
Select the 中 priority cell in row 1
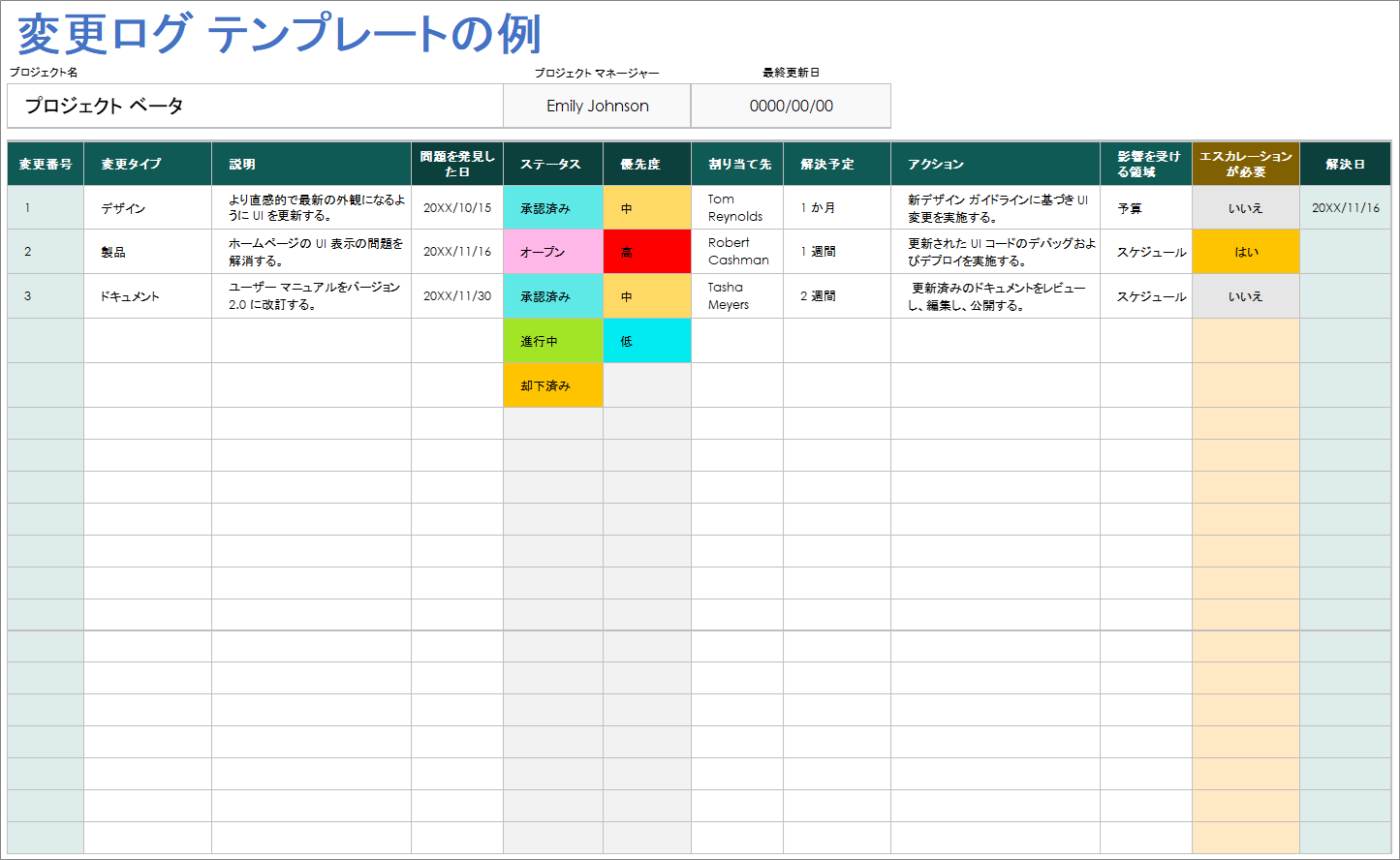[x=647, y=207]
